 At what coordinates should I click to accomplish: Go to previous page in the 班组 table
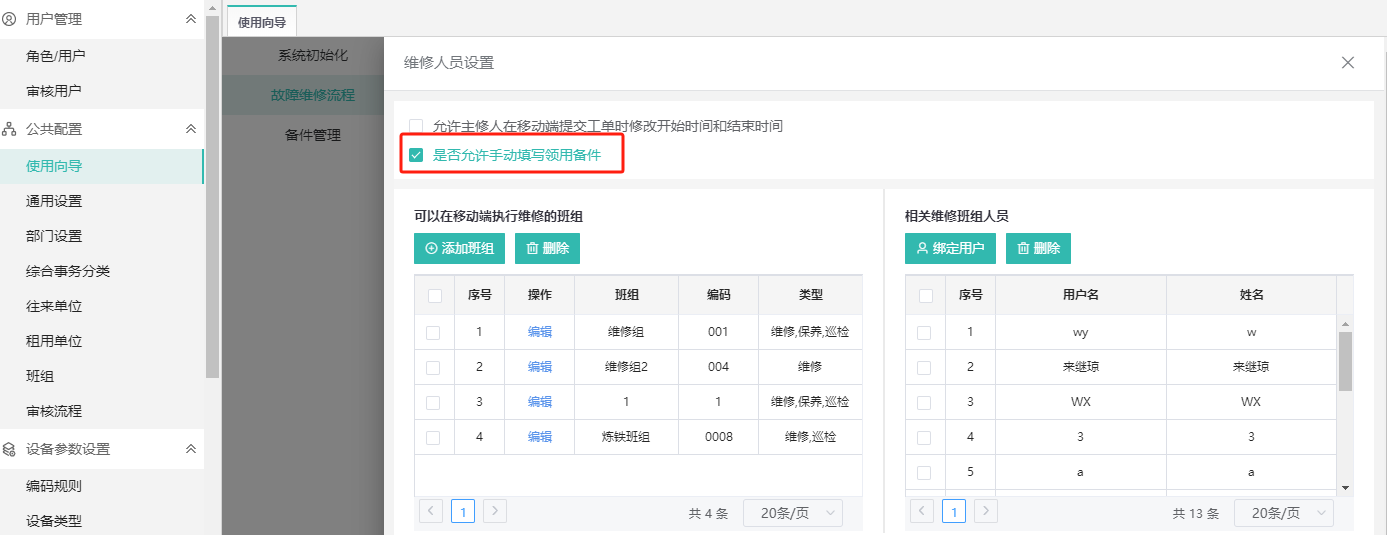(x=431, y=511)
